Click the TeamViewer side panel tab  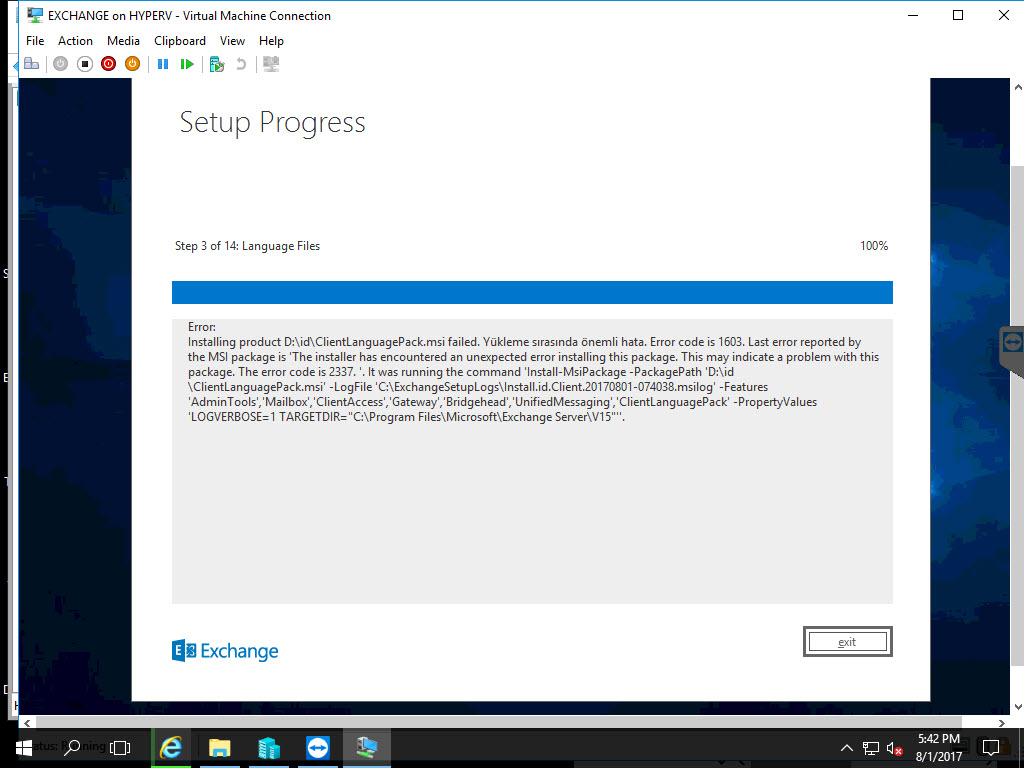click(x=1012, y=349)
